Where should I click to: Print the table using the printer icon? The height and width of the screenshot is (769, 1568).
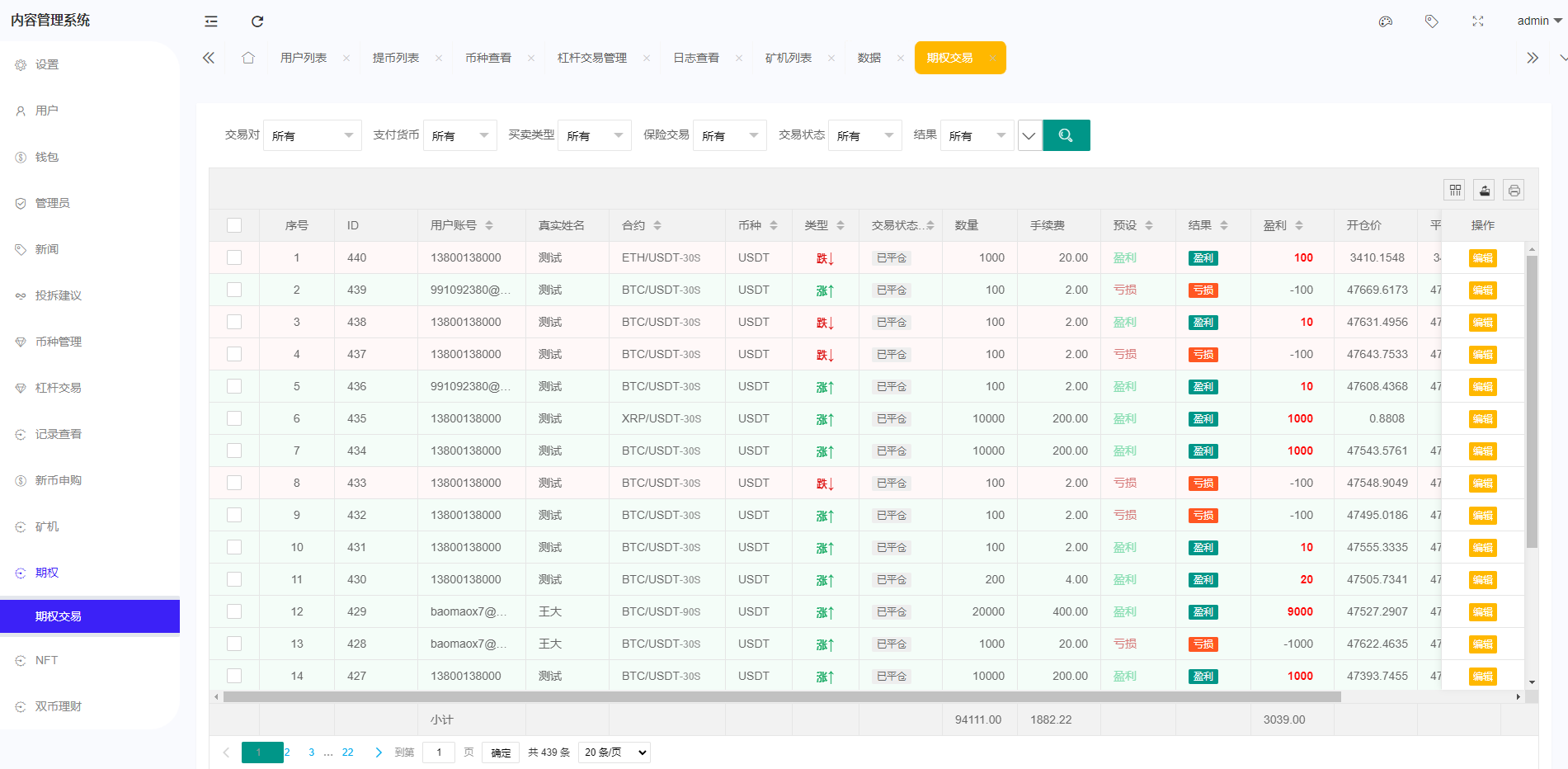1514,190
